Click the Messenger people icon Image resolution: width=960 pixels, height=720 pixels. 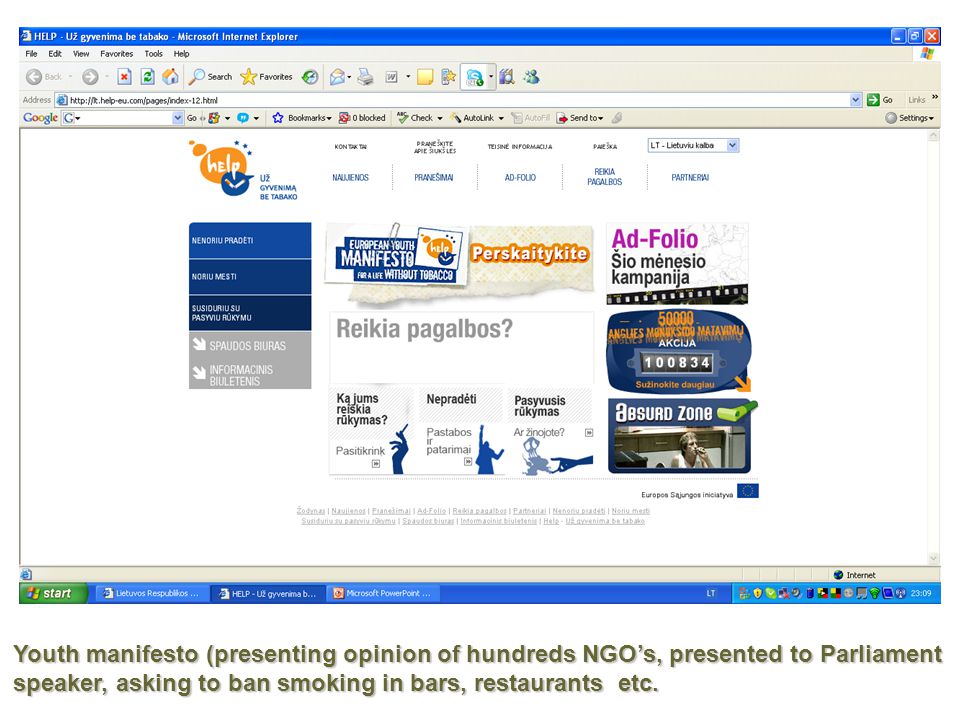531,77
